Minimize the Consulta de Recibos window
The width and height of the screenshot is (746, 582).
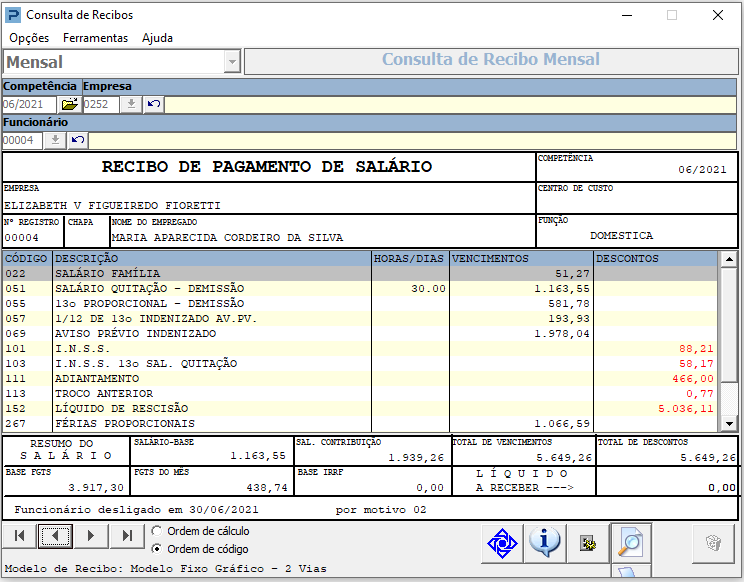627,15
